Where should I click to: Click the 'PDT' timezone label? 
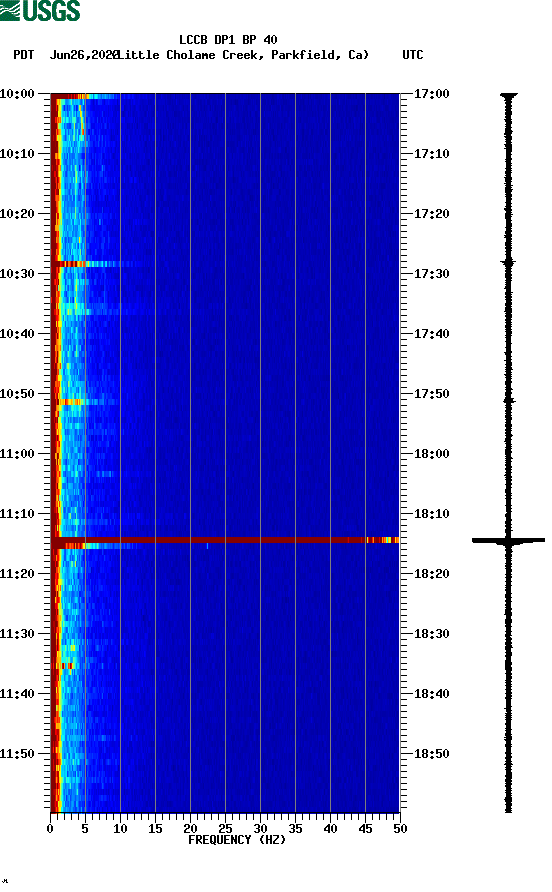pyautogui.click(x=24, y=55)
